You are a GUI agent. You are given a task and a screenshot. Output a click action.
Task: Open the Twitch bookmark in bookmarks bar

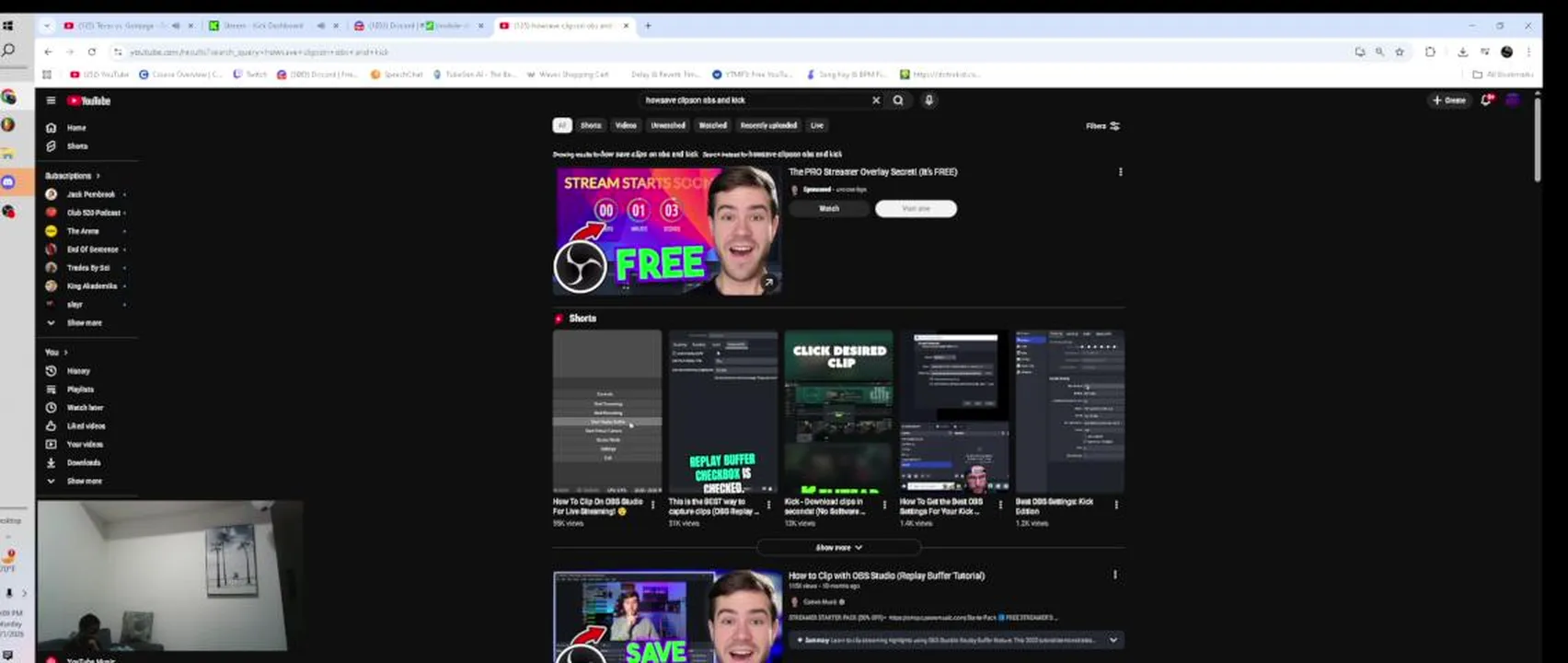point(250,75)
